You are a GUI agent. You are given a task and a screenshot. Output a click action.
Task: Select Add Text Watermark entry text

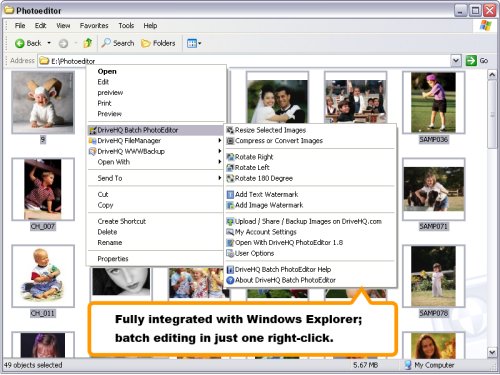click(267, 194)
